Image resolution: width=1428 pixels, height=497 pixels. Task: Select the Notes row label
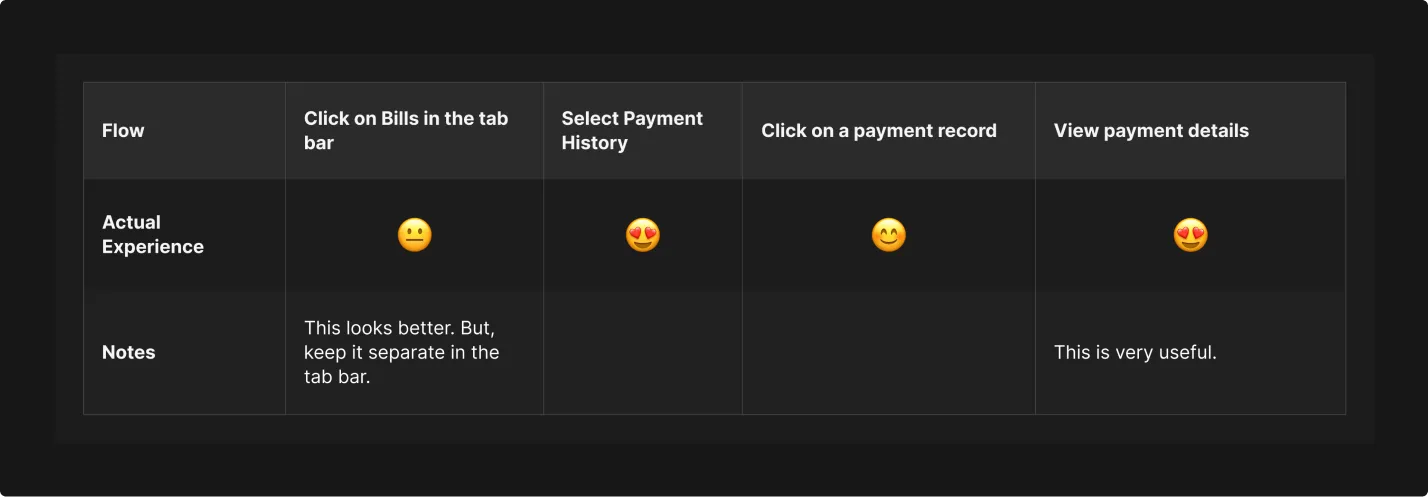(x=129, y=353)
